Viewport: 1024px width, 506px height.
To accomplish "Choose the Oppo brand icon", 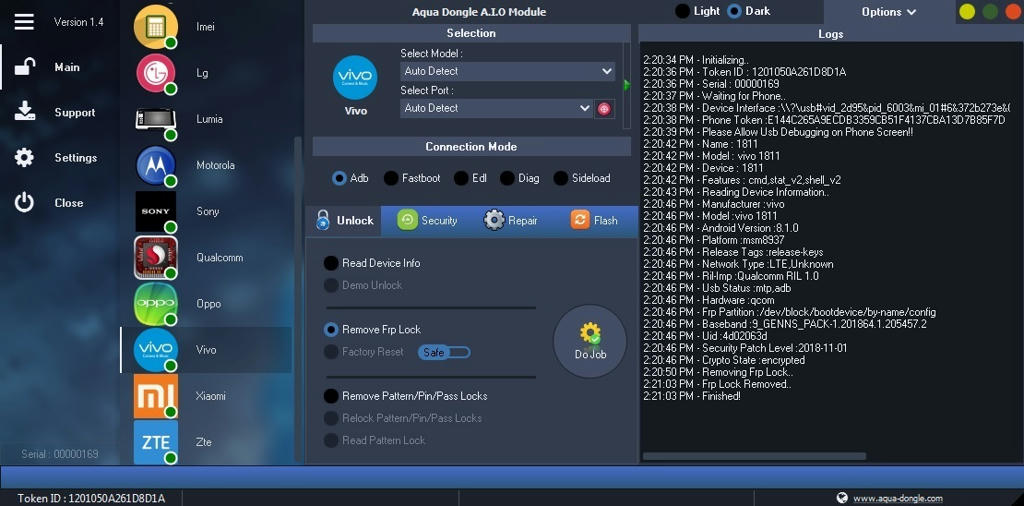I will click(x=155, y=304).
